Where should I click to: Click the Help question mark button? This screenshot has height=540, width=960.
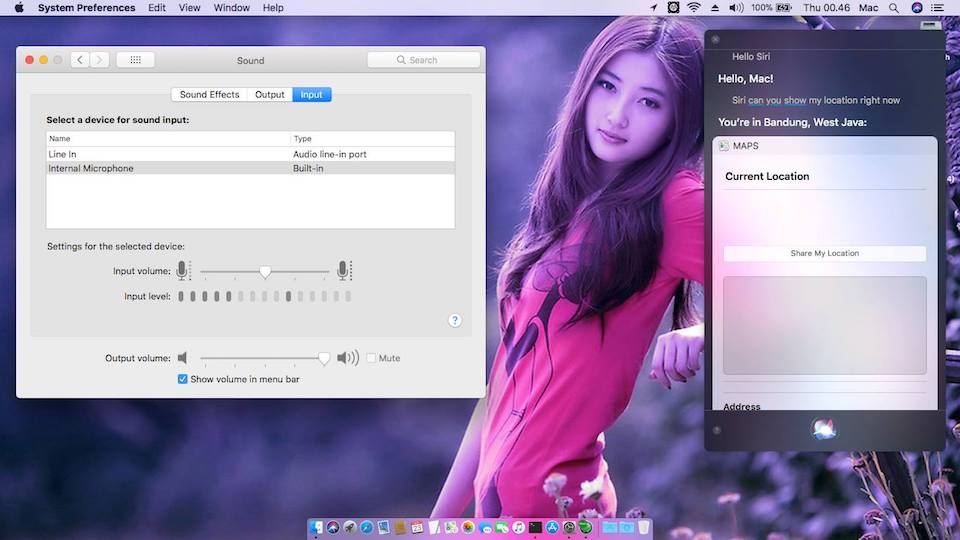[x=455, y=320]
